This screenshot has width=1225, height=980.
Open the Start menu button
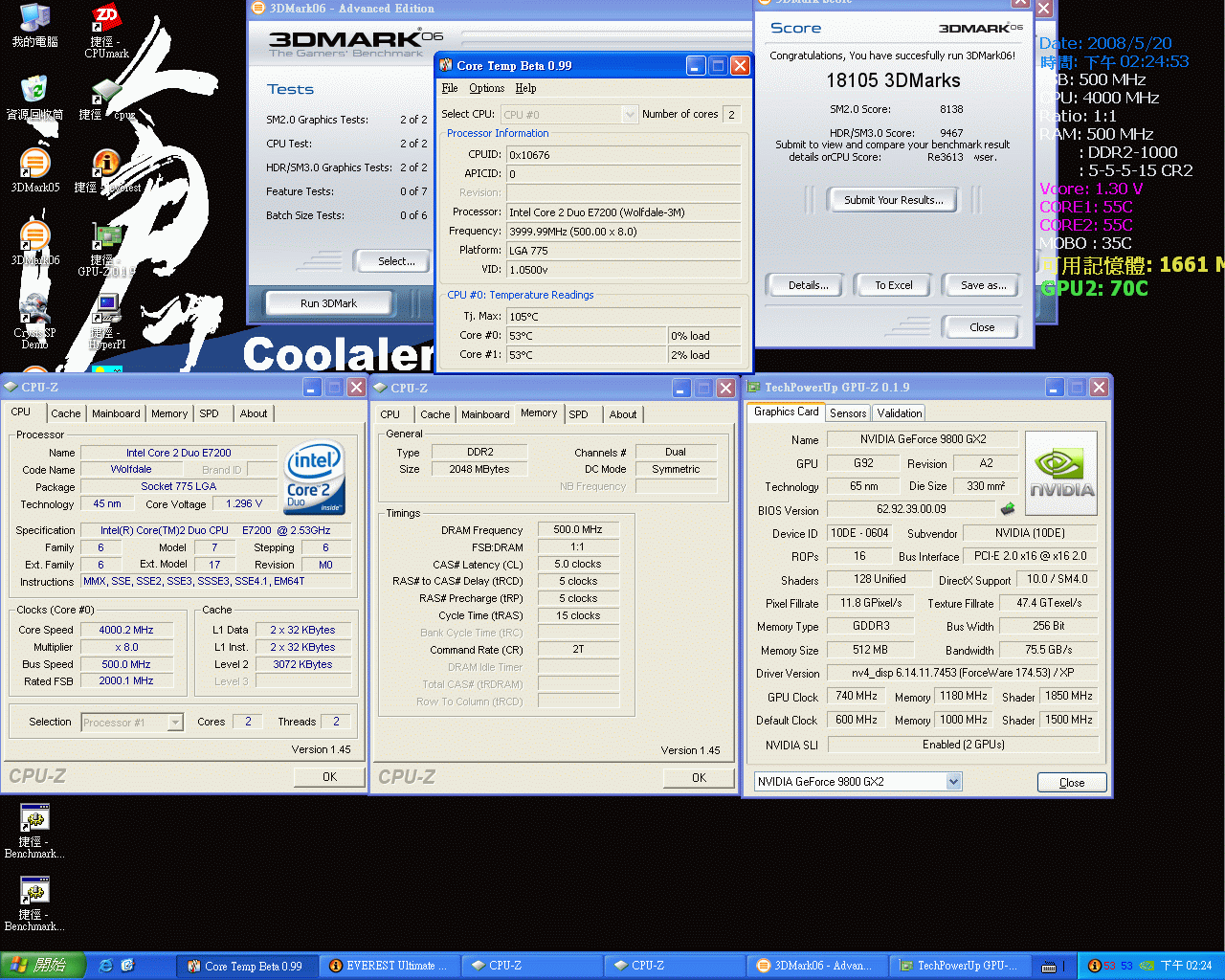pos(43,966)
